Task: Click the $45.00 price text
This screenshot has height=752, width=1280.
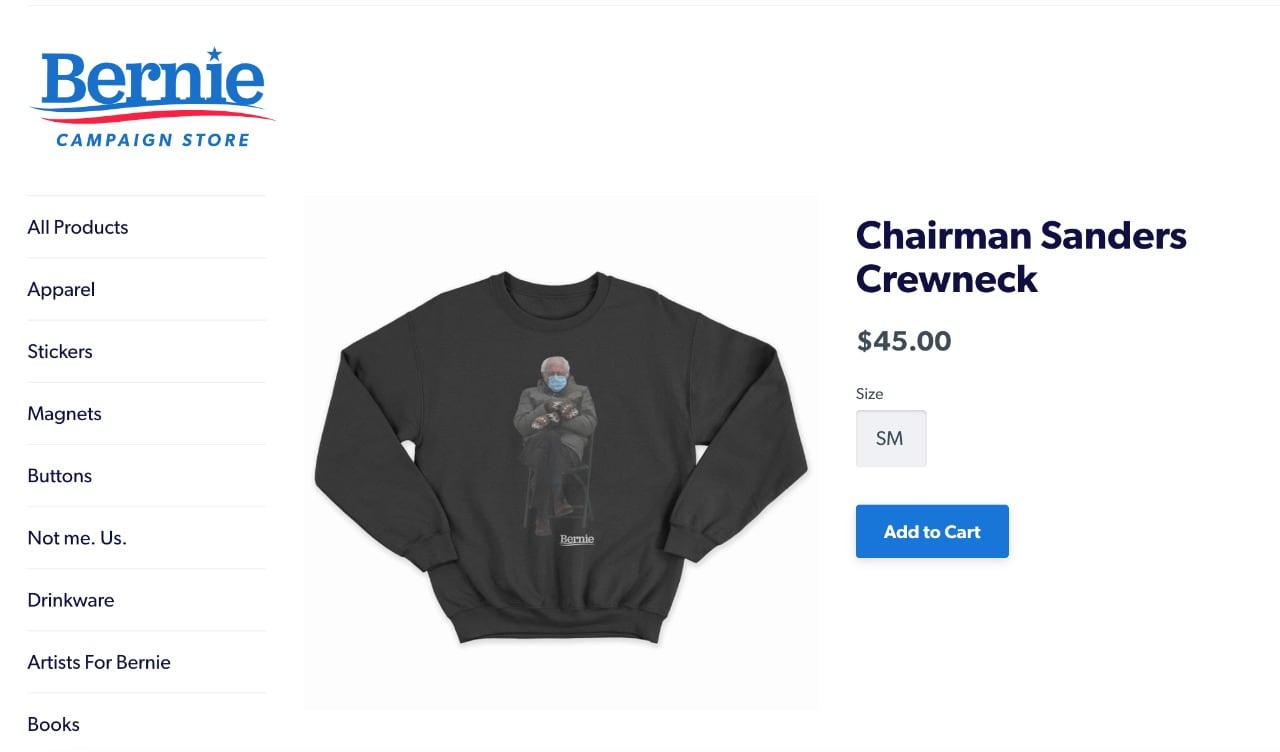Action: click(904, 341)
